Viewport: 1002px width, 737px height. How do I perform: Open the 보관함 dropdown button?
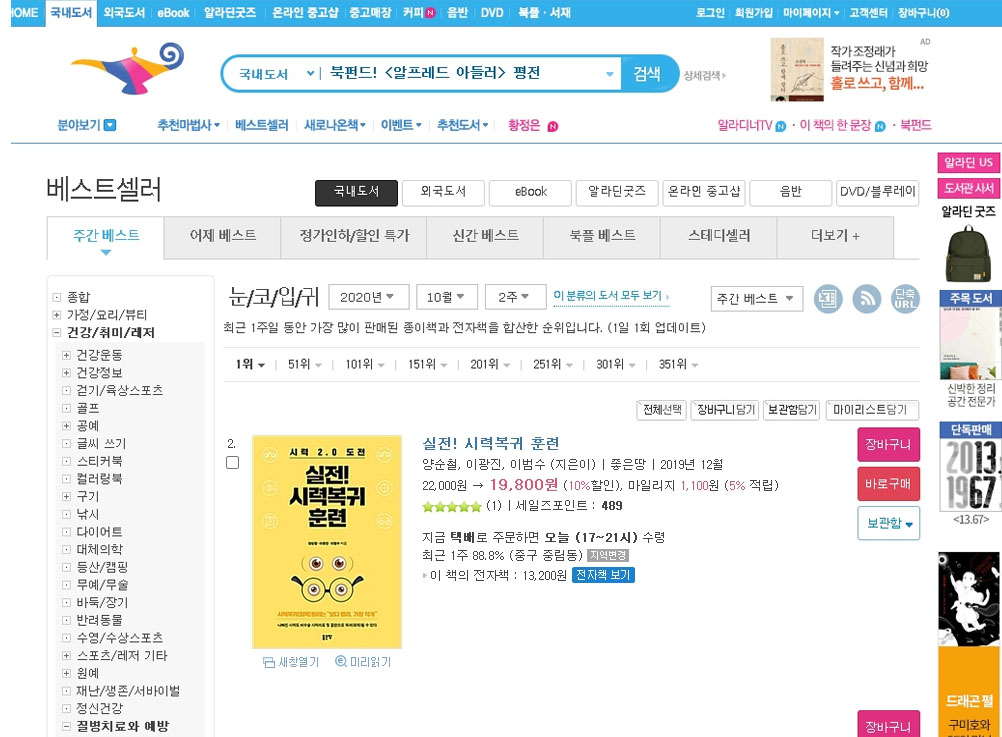click(x=888, y=524)
